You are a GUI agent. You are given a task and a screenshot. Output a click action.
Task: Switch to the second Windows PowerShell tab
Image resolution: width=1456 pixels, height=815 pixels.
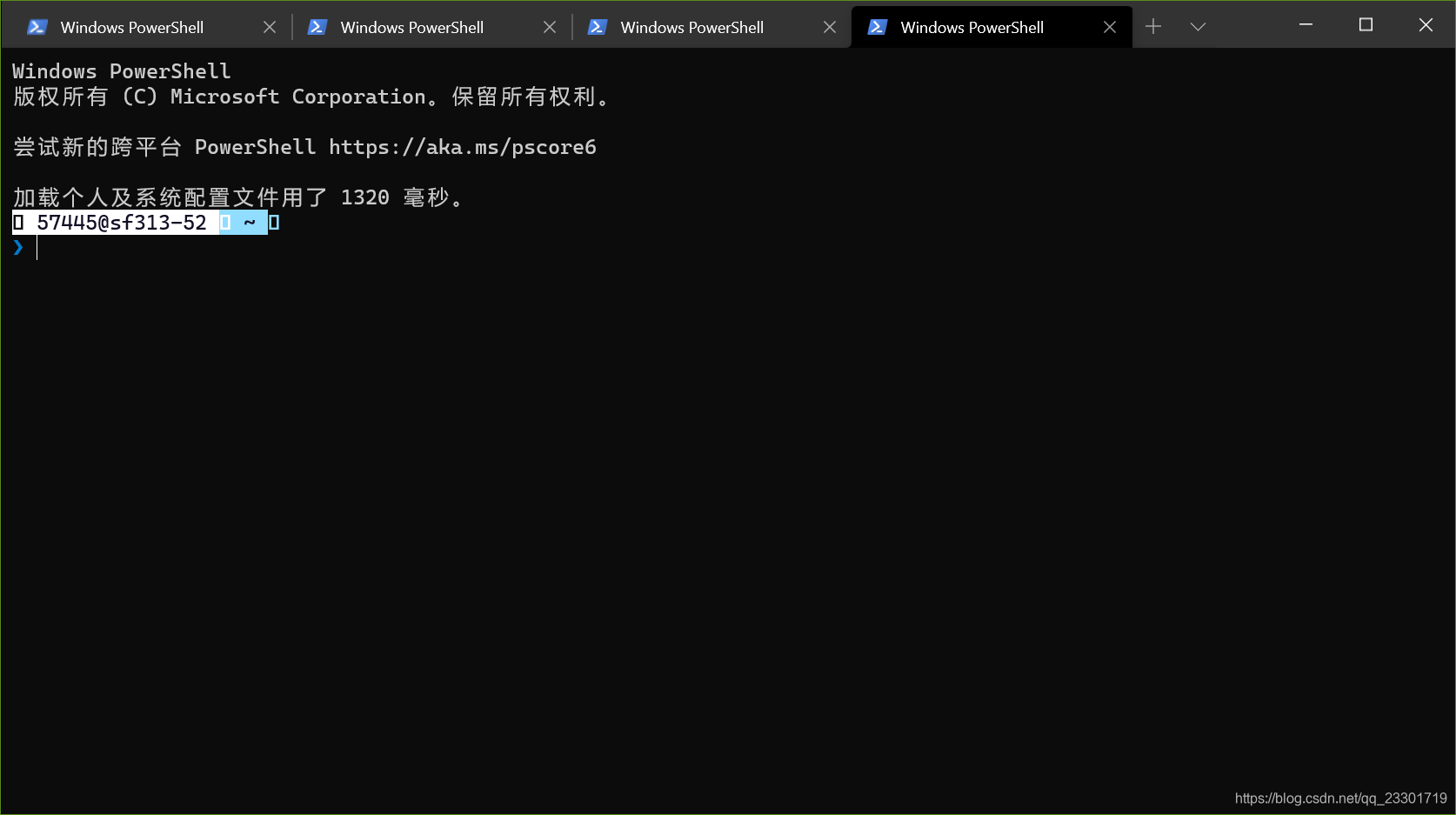pos(432,27)
